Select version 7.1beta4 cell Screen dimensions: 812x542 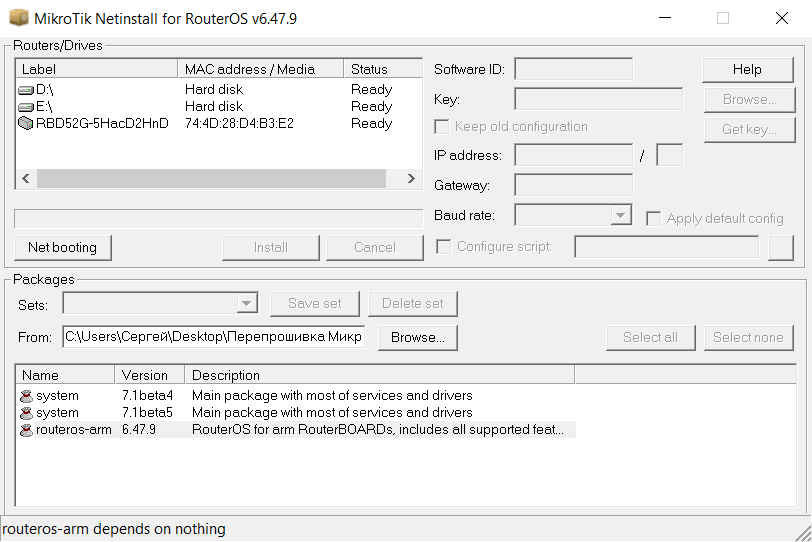148,396
